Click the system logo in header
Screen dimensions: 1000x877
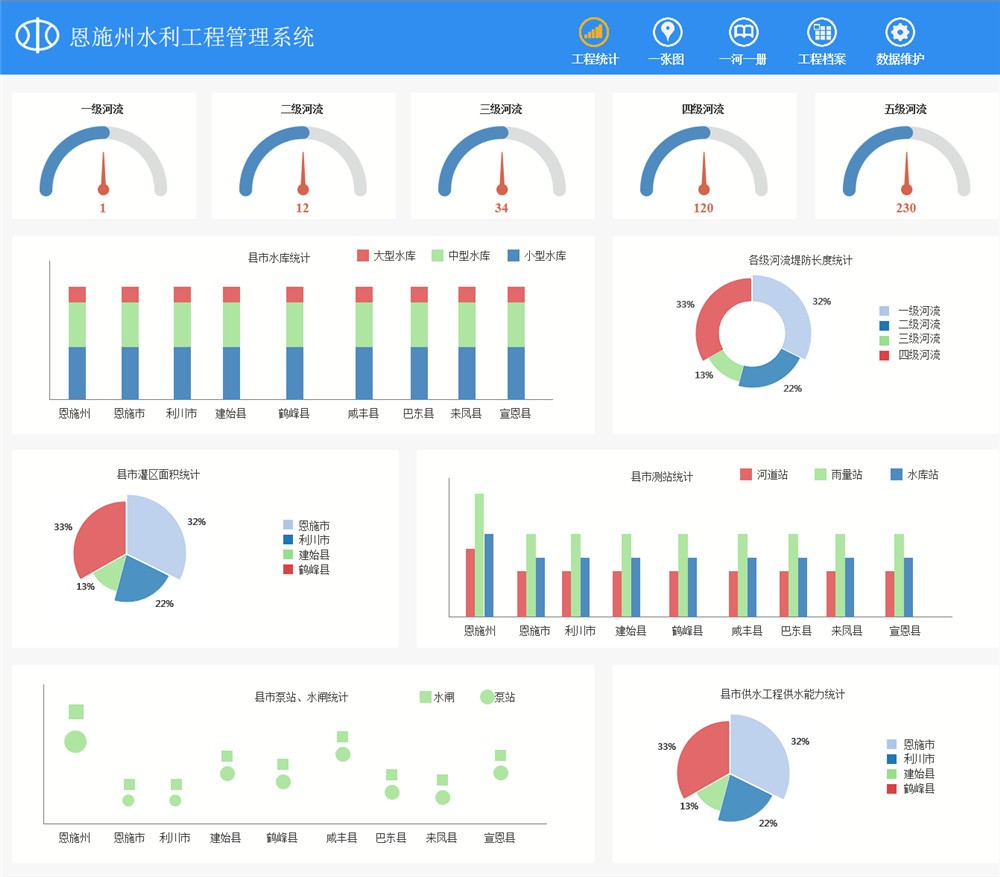37,37
